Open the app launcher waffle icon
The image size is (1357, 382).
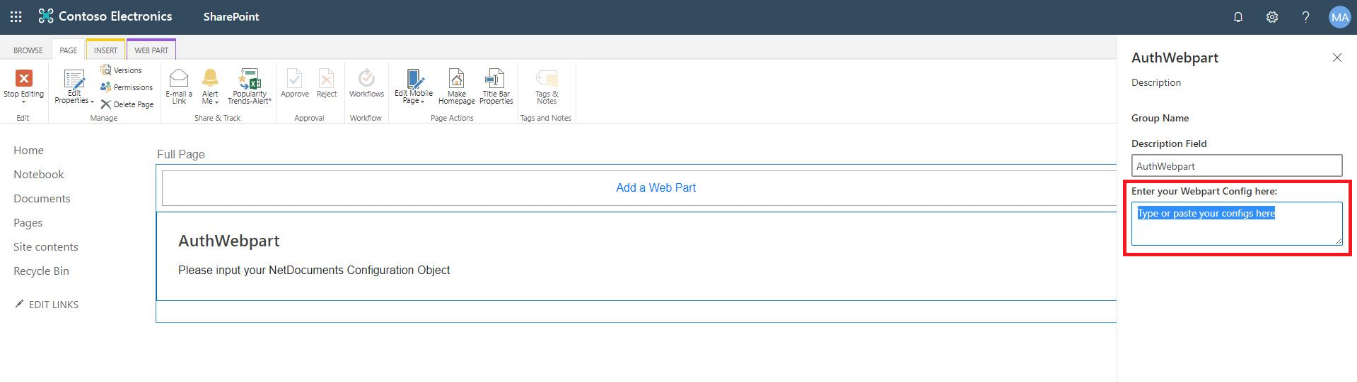click(16, 17)
